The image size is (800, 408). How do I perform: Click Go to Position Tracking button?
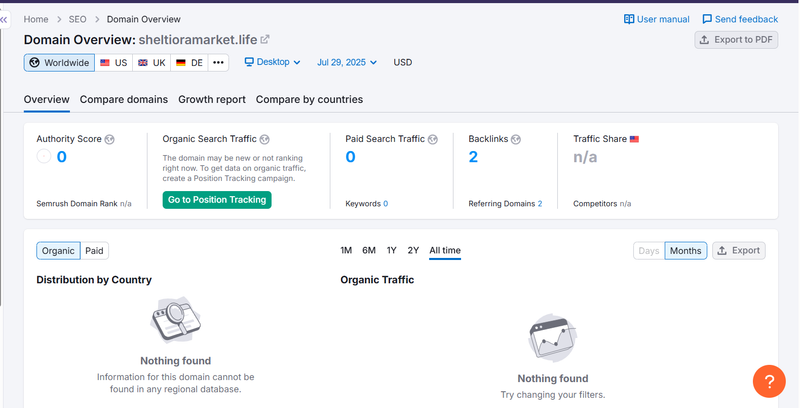point(217,200)
